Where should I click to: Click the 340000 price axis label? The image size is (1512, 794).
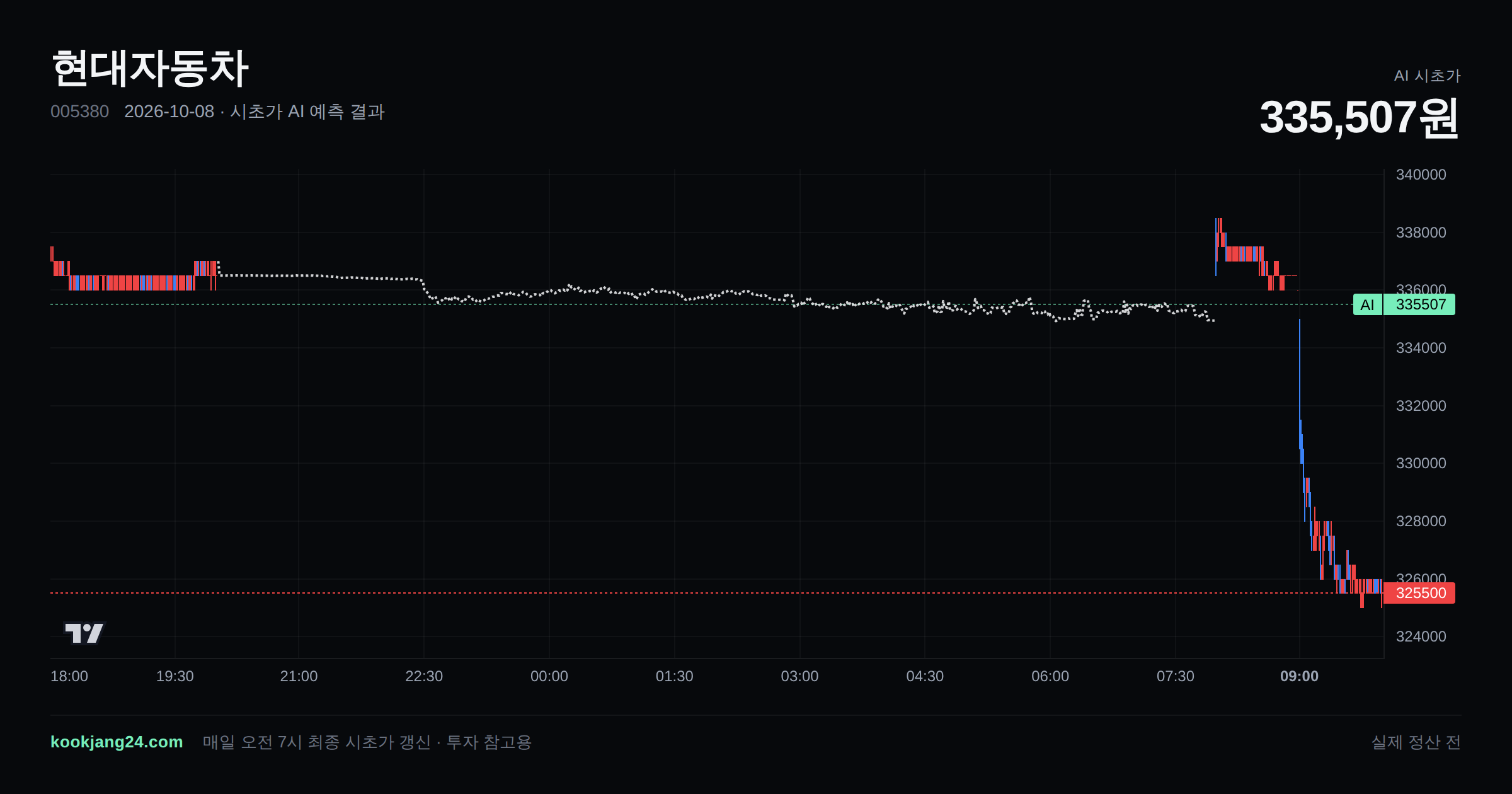coord(1421,175)
